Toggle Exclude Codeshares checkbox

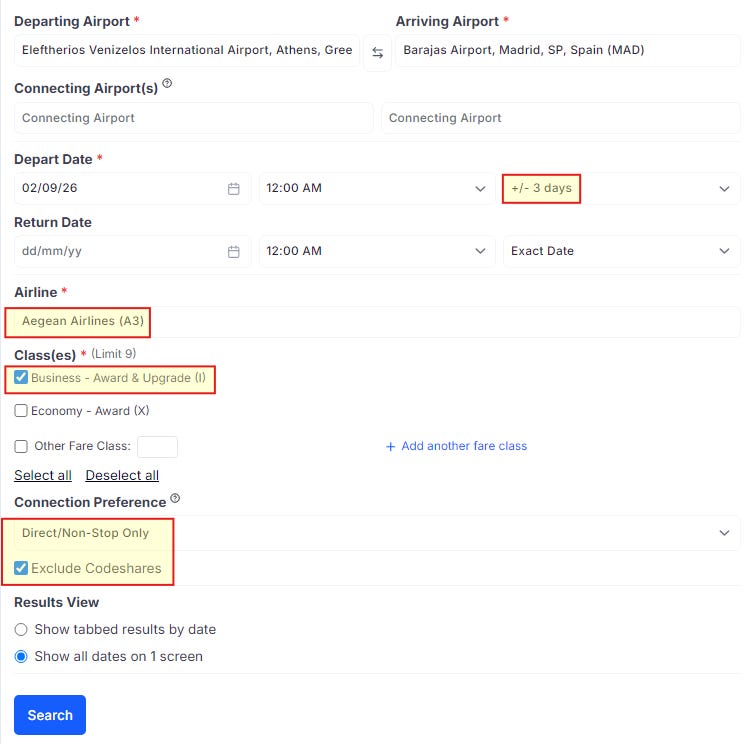pyautogui.click(x=21, y=568)
